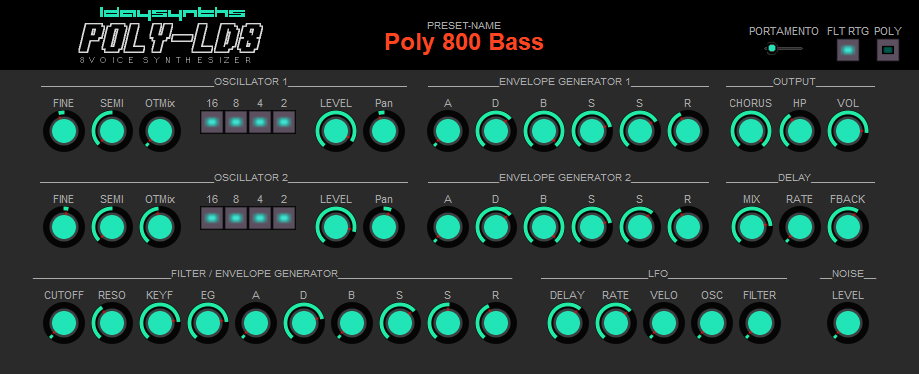Click the Poly 800 Bass preset name
919x374 pixels.
(464, 42)
